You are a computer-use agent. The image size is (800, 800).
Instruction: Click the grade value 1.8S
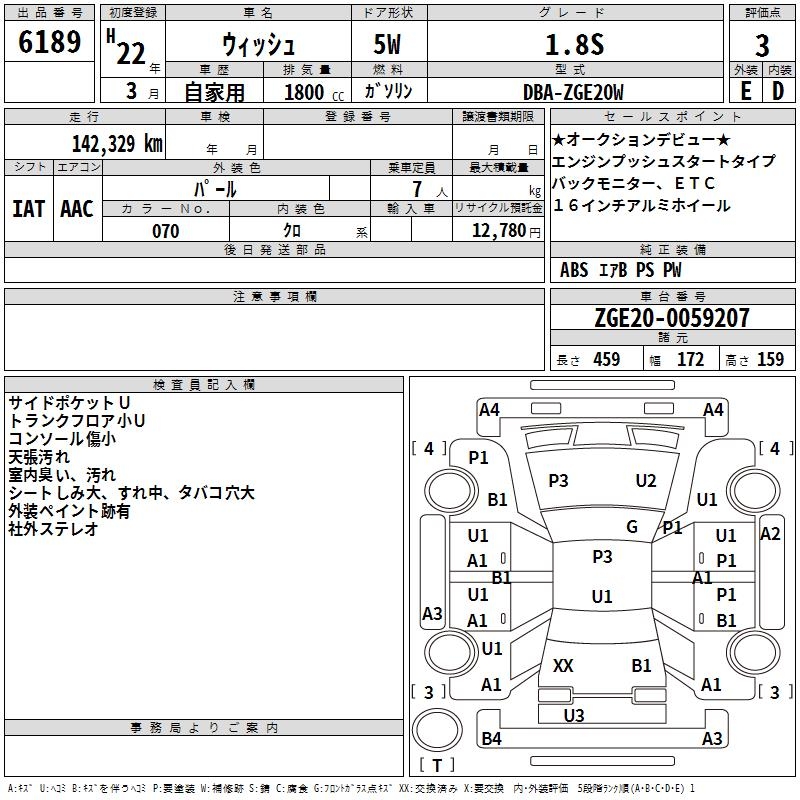click(572, 45)
